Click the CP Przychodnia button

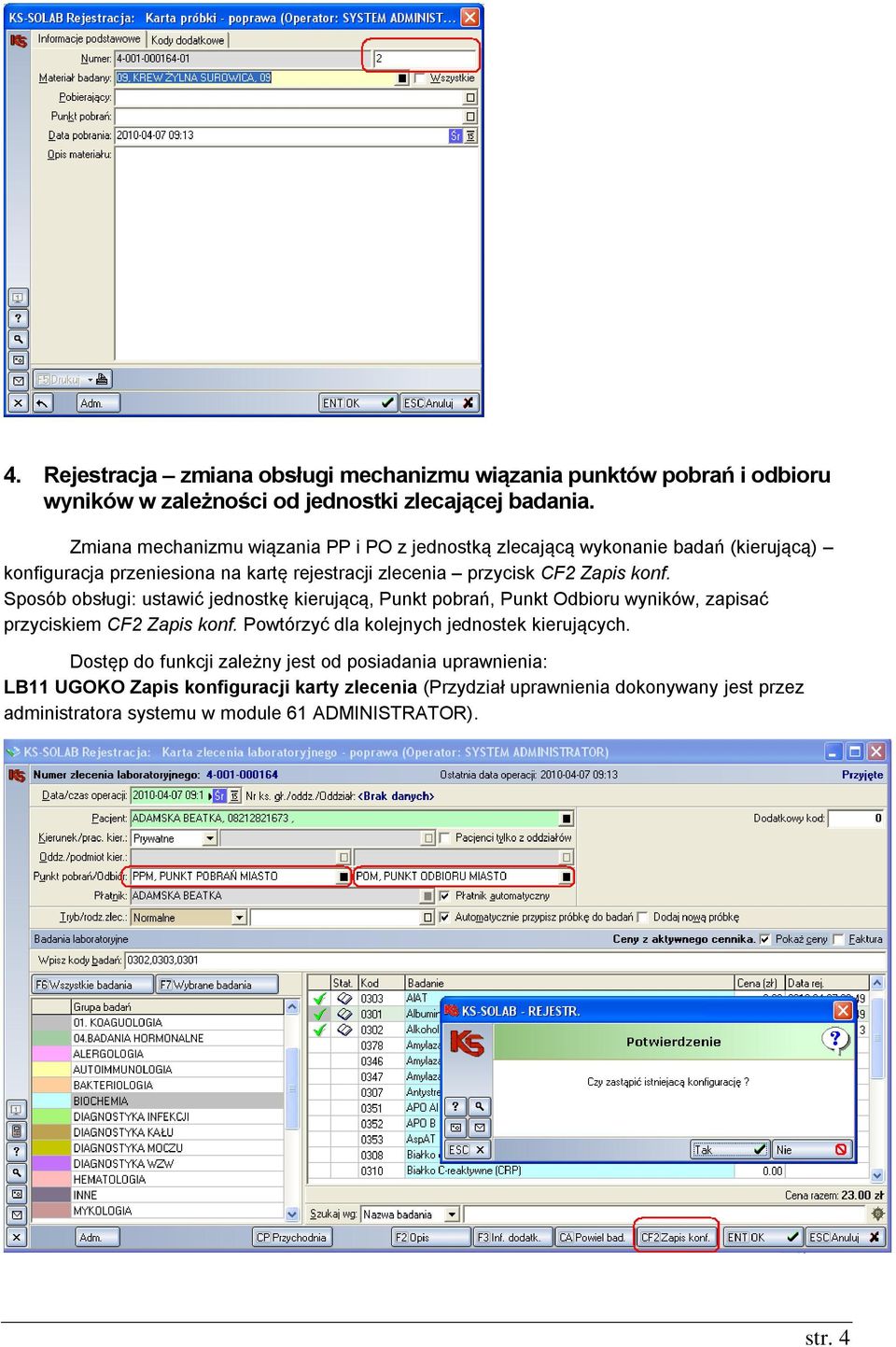[x=292, y=1238]
